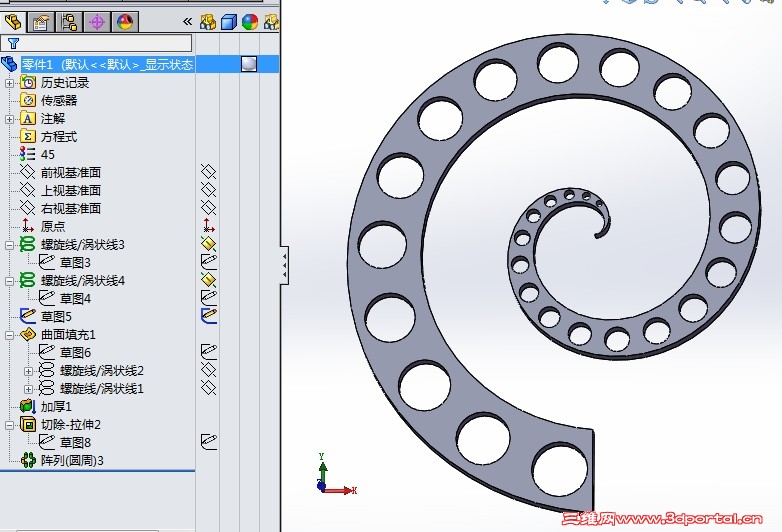This screenshot has width=782, height=532.
Task: Click the display mode cube icon
Action: click(228, 22)
